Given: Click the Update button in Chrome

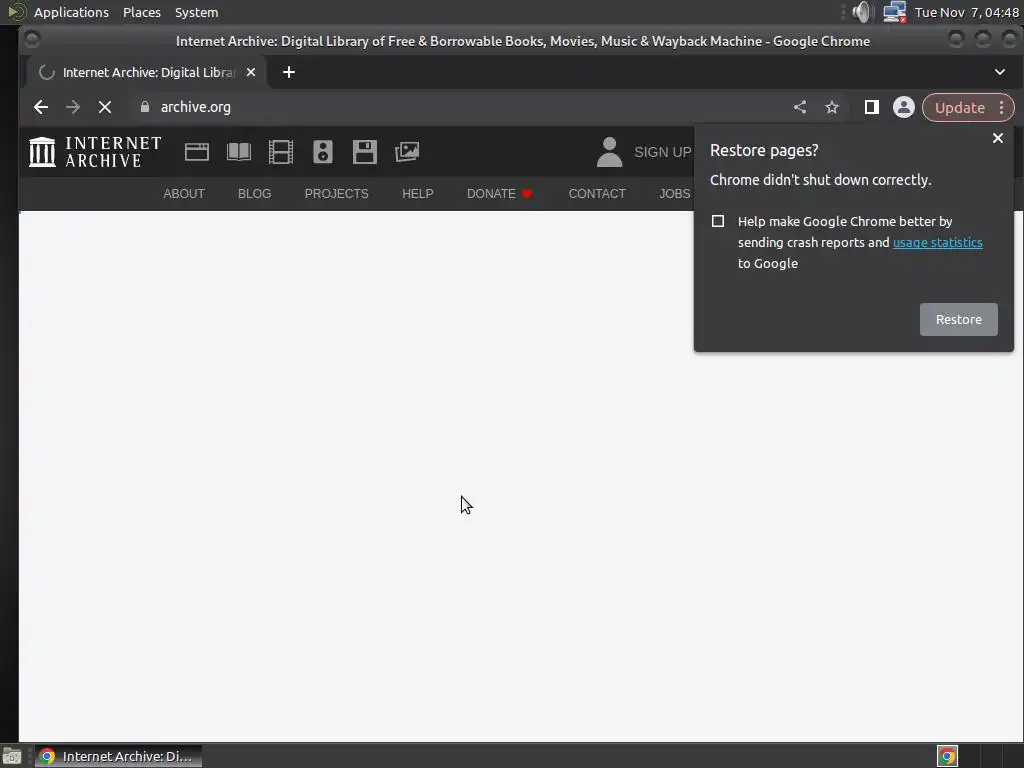Looking at the screenshot, I should point(960,108).
